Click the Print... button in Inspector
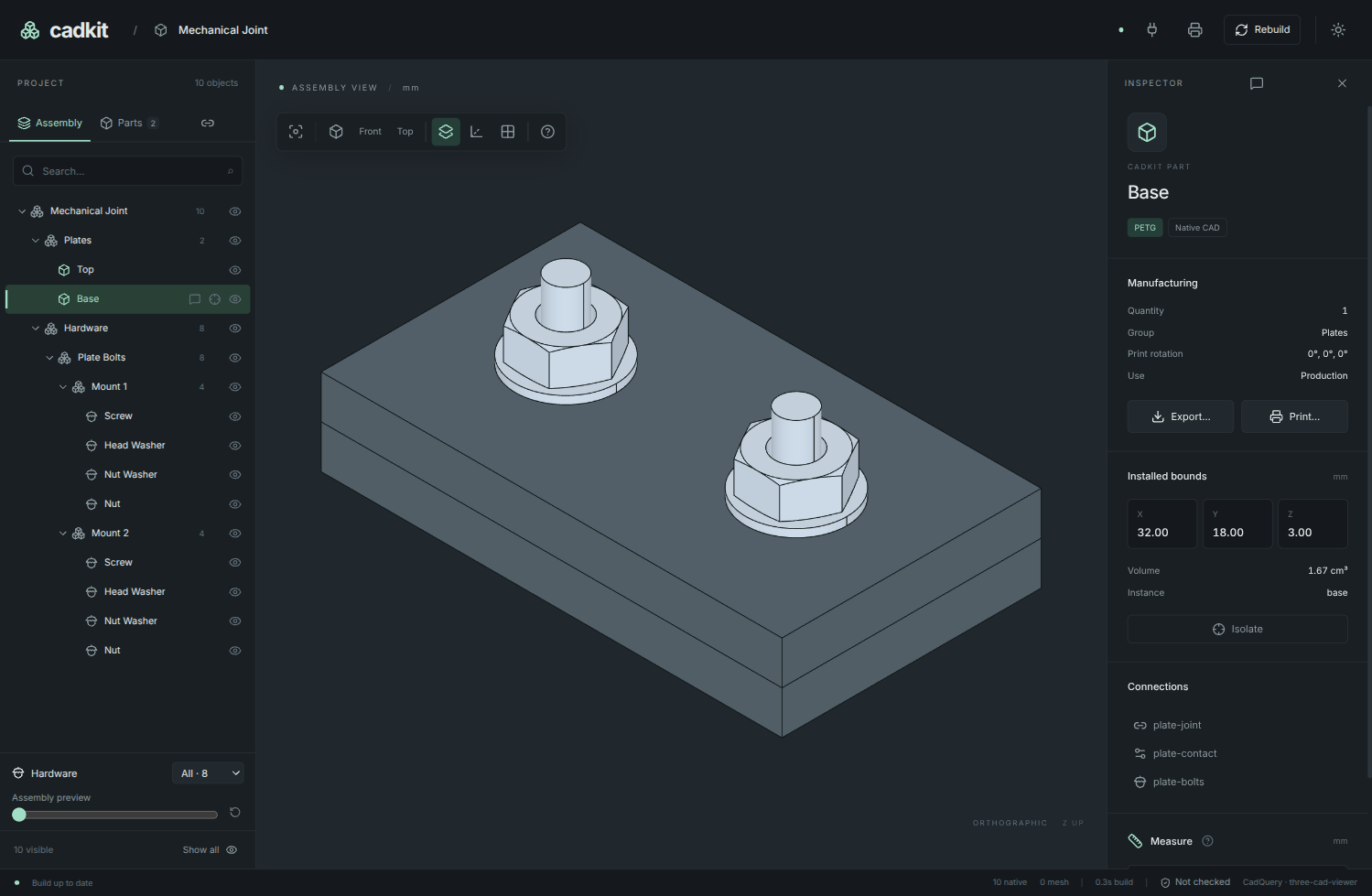This screenshot has height=896, width=1372. click(x=1294, y=416)
